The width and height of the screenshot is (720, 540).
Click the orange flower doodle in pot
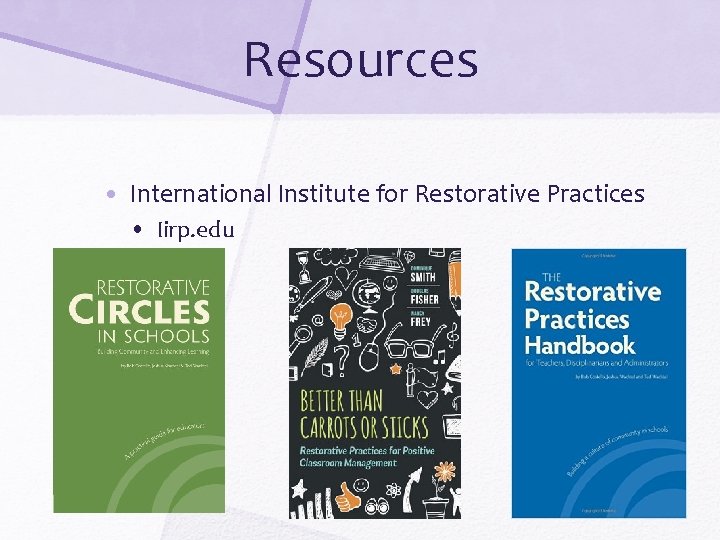click(x=444, y=474)
